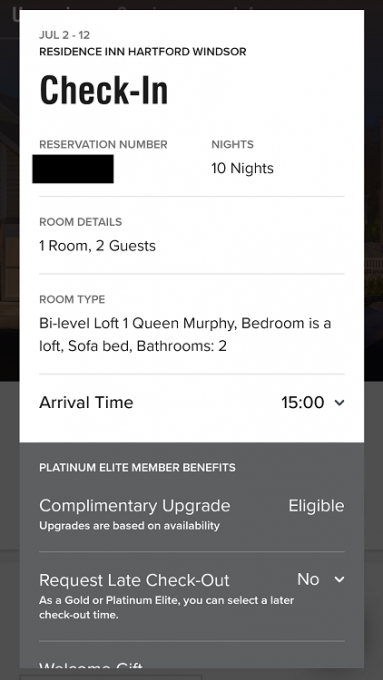
Task: Select the 10 Nights text
Action: 242,168
